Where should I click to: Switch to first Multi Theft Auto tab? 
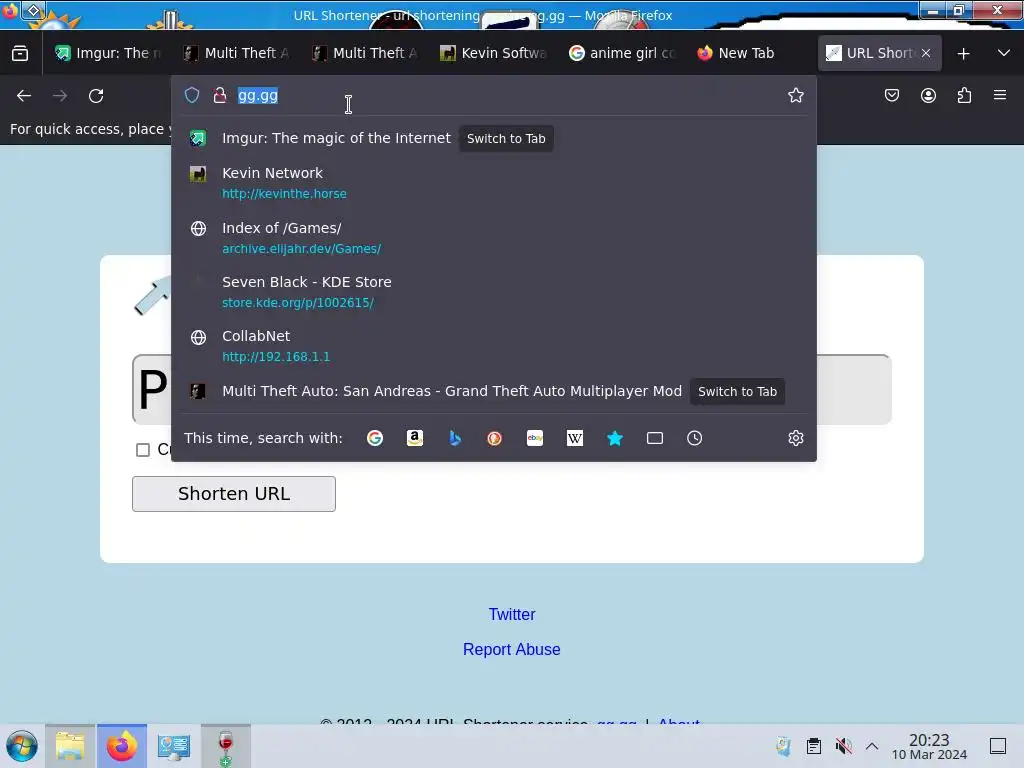tap(238, 54)
